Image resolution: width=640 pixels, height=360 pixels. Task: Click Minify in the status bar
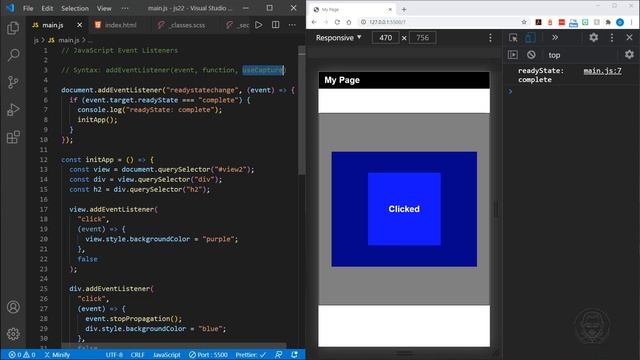click(x=57, y=355)
